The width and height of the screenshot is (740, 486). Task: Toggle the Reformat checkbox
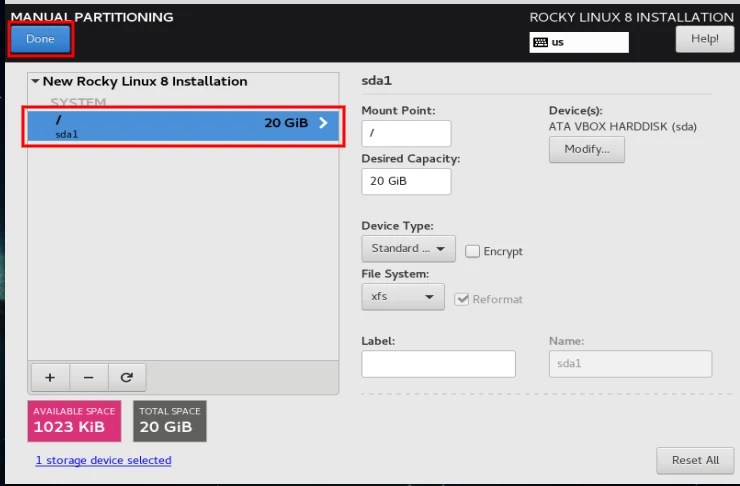tap(462, 299)
